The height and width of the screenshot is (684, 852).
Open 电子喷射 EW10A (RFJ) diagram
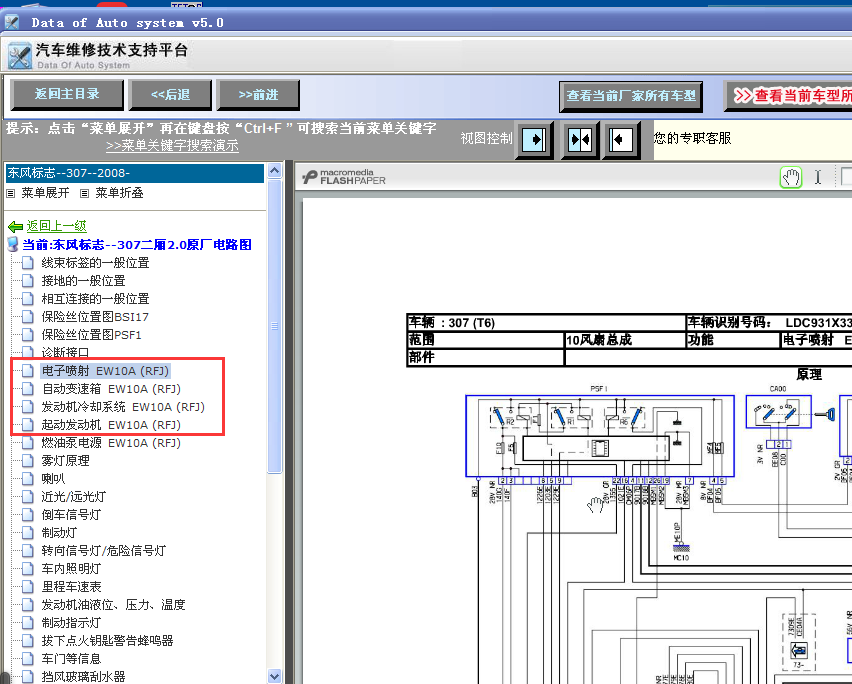tap(105, 371)
